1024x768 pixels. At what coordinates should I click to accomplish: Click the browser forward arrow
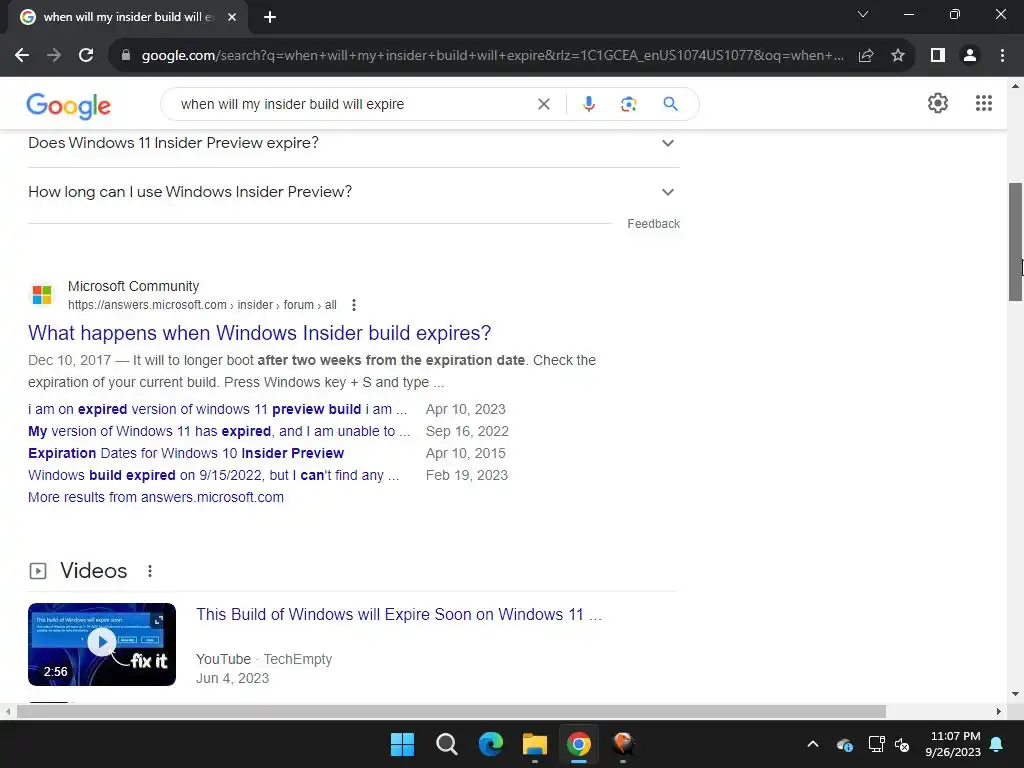54,56
